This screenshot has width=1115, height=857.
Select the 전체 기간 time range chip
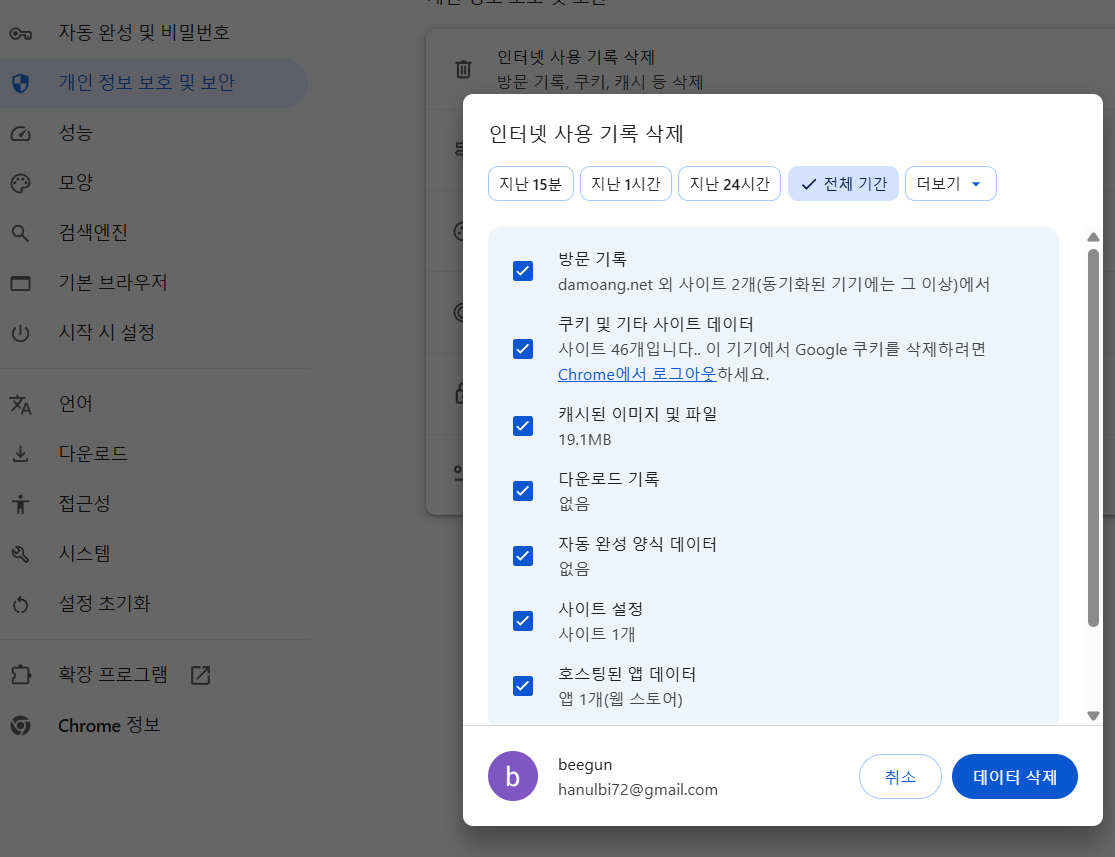pos(843,184)
